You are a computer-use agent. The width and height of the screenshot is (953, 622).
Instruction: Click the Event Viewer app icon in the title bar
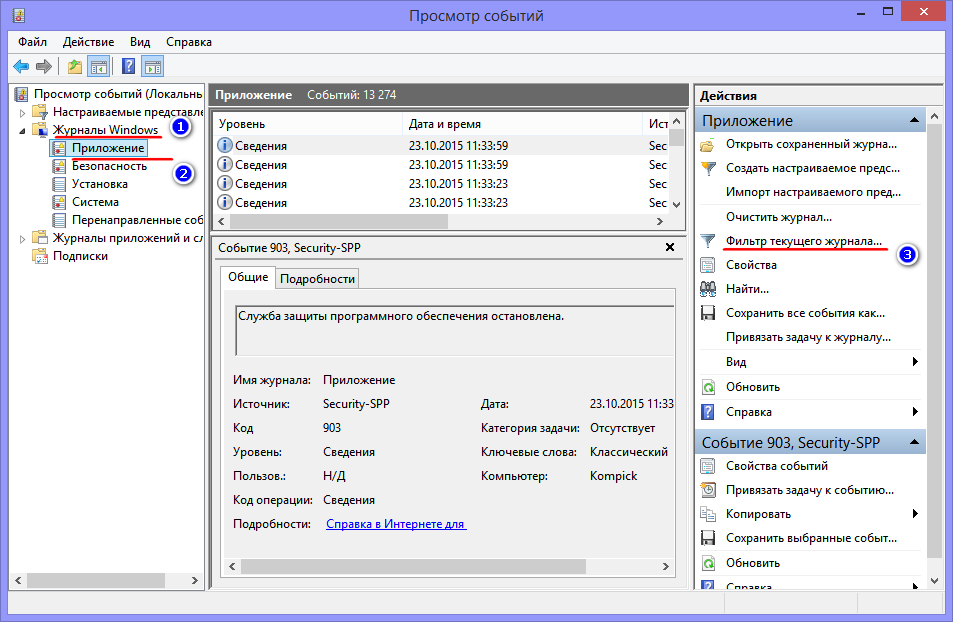click(19, 15)
